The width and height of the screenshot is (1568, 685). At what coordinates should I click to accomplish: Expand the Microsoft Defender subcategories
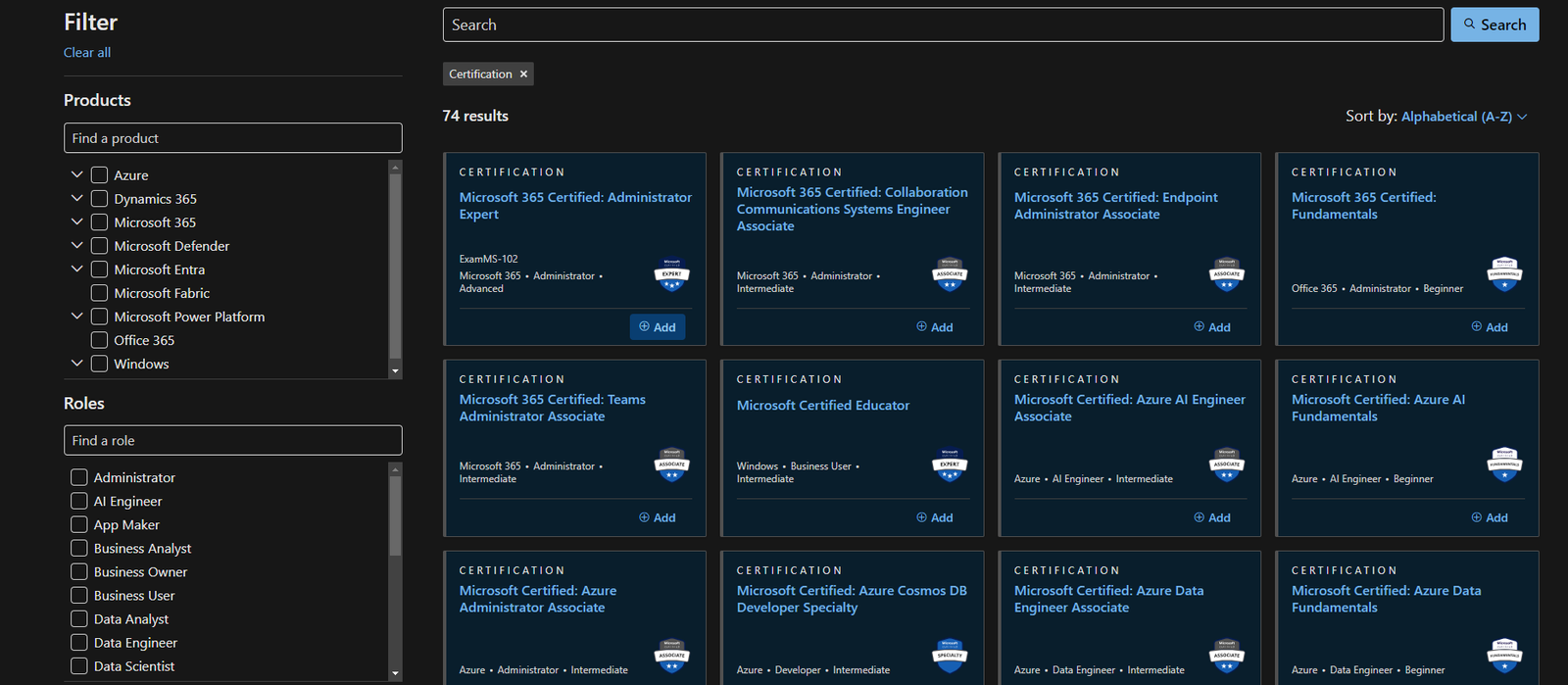click(x=76, y=245)
